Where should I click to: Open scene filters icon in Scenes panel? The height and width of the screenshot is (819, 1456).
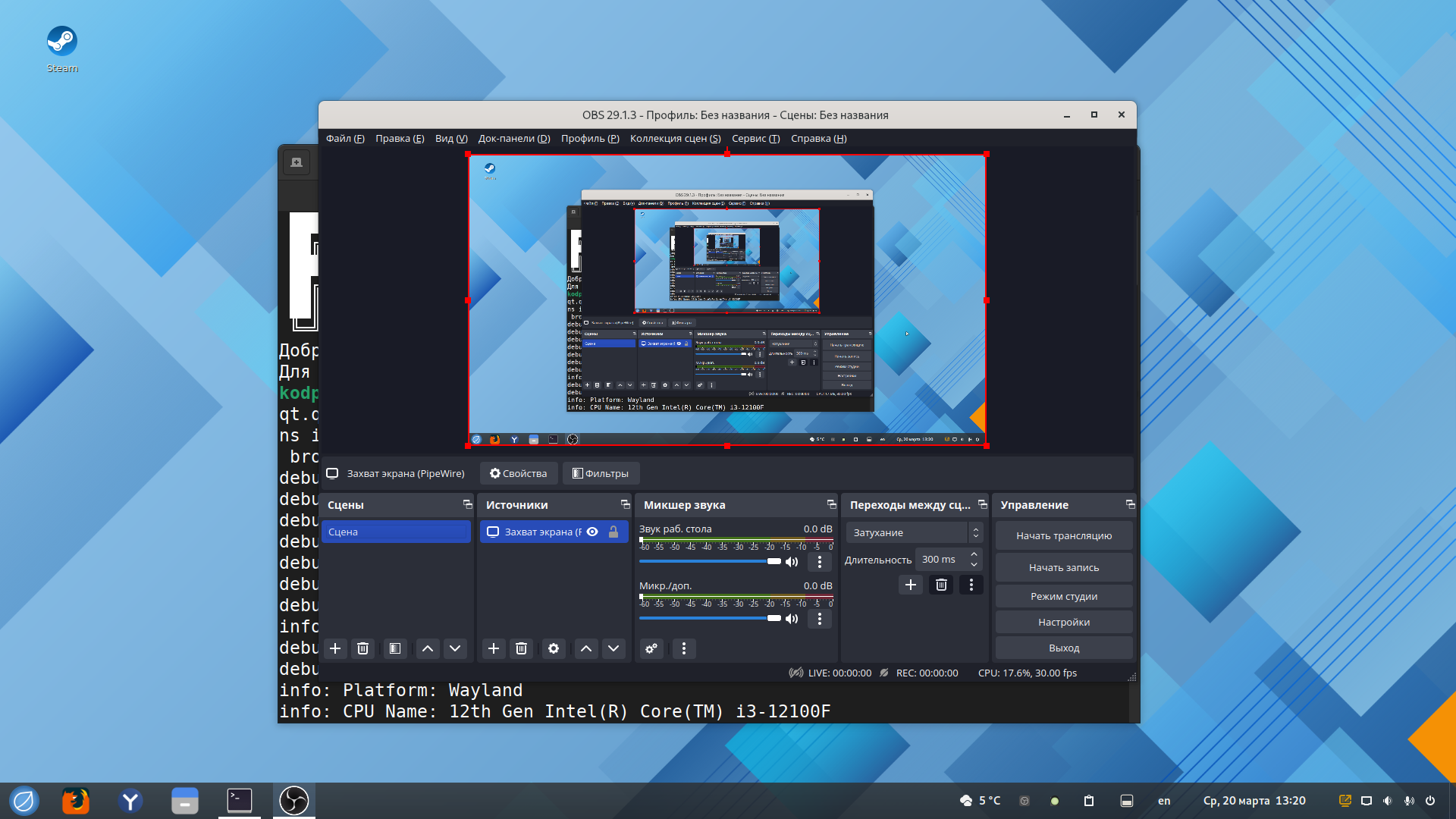click(394, 648)
